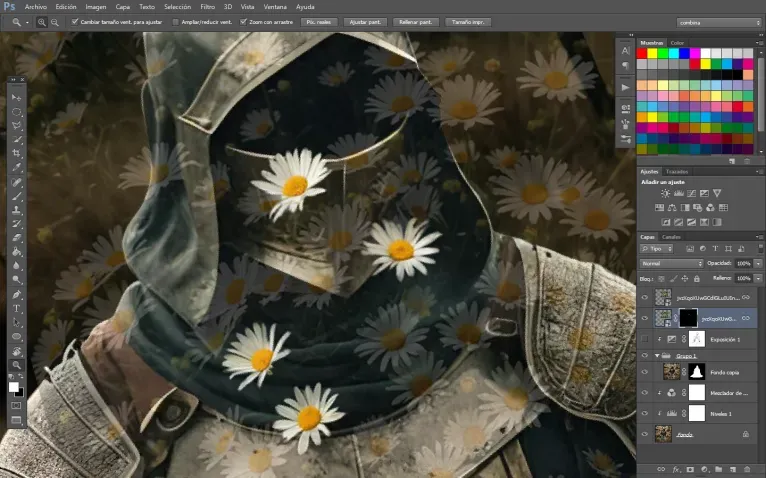Image resolution: width=766 pixels, height=478 pixels.
Task: Select the Elliptical Marquee tool
Action: coord(16,112)
